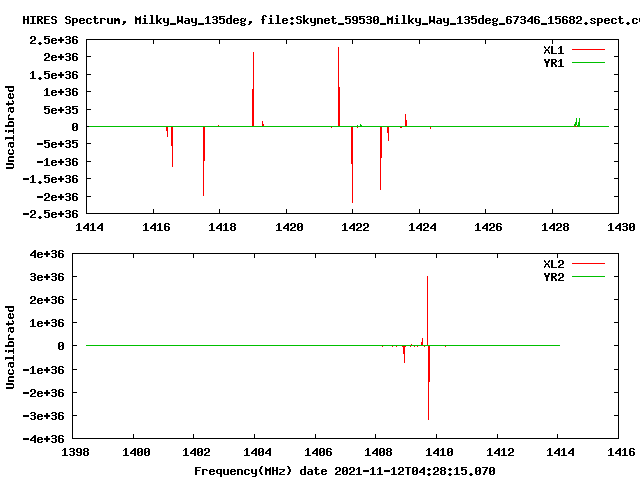This screenshot has height=480, width=640.
Task: Click the YR2 legend label
Action: tap(553, 277)
